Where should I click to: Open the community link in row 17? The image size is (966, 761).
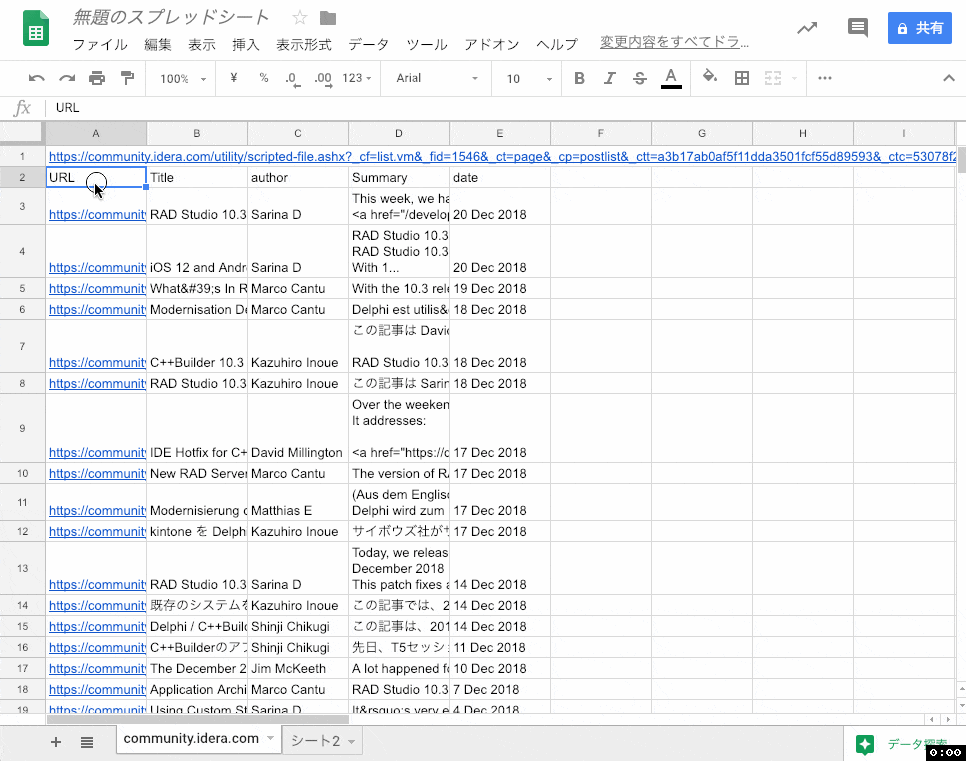(97, 668)
